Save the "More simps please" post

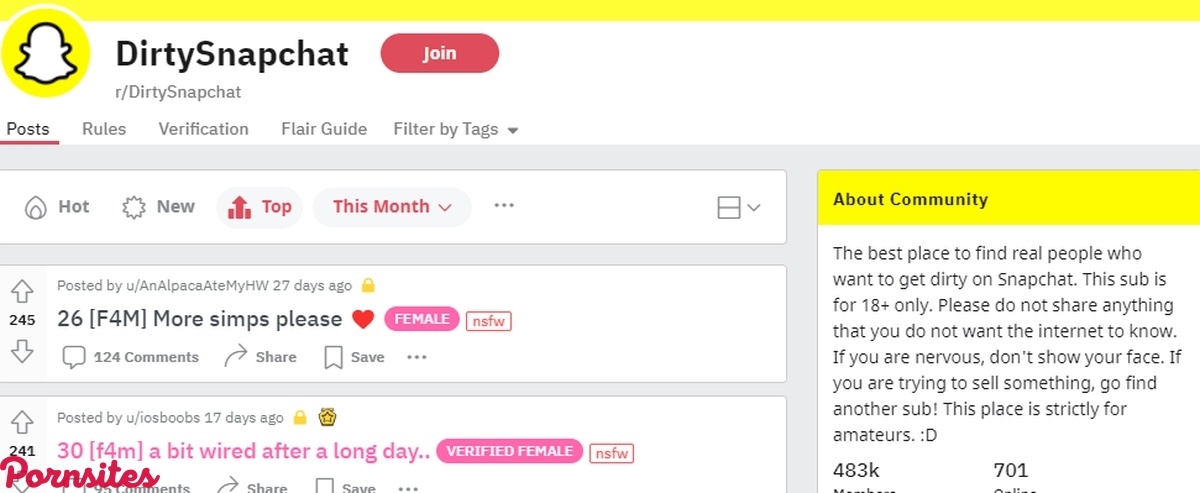355,357
